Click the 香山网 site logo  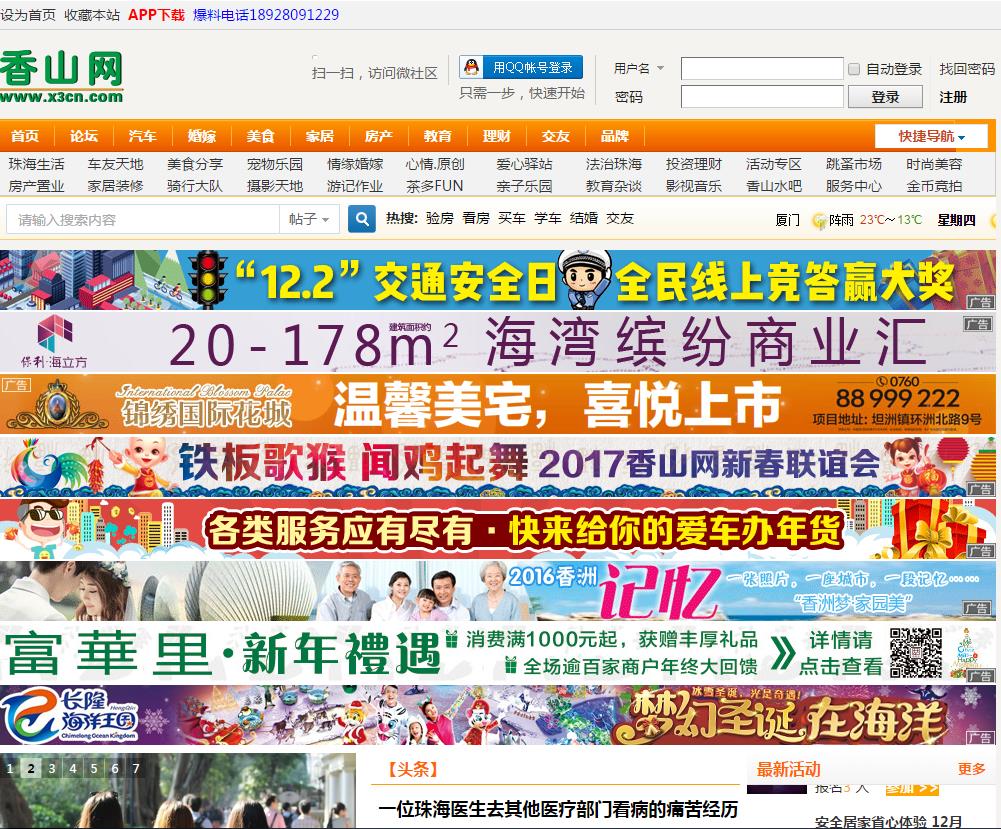coord(61,77)
